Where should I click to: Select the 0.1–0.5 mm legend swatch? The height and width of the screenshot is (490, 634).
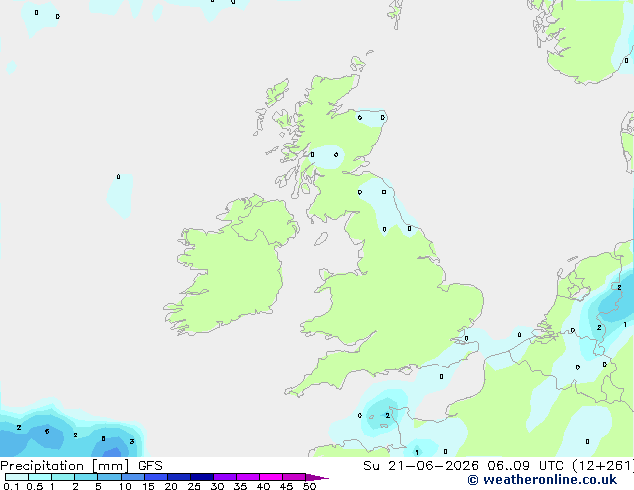click(x=17, y=477)
